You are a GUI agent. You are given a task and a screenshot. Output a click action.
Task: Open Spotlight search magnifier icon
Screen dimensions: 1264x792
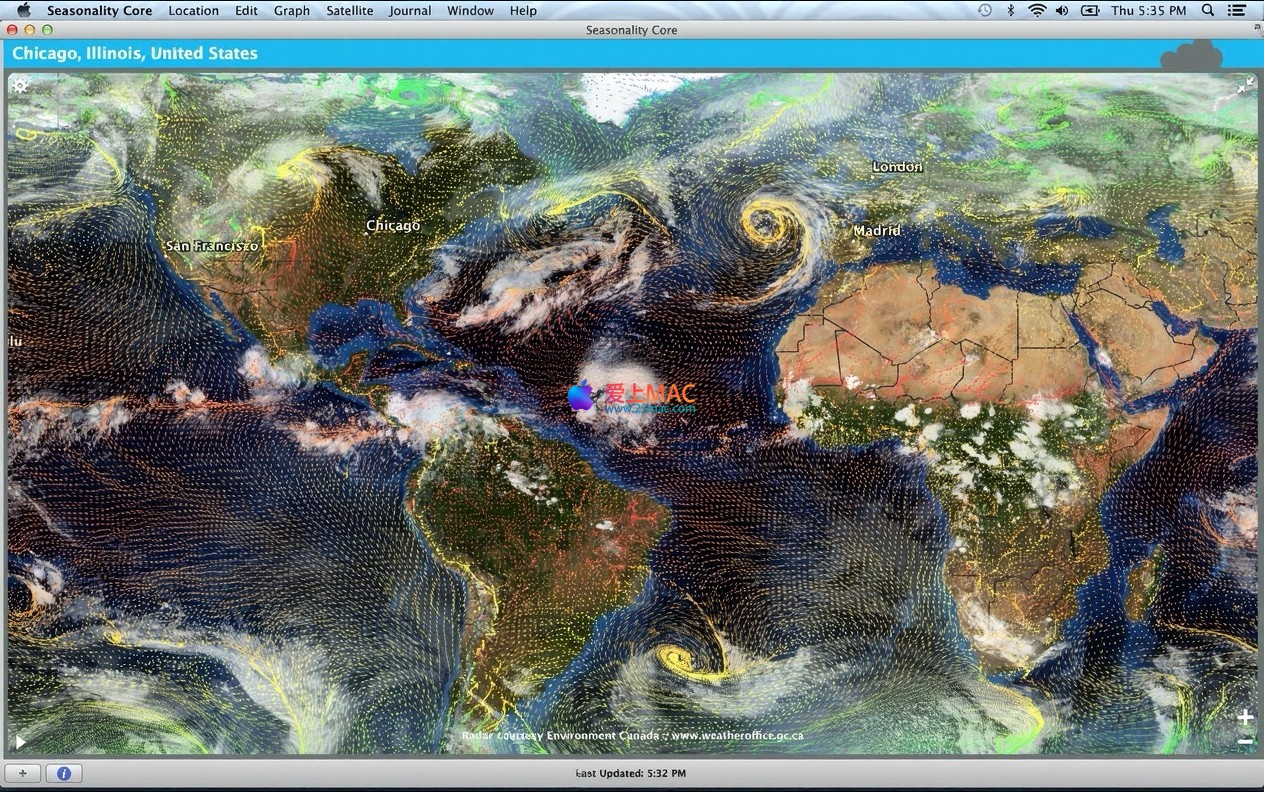1208,10
